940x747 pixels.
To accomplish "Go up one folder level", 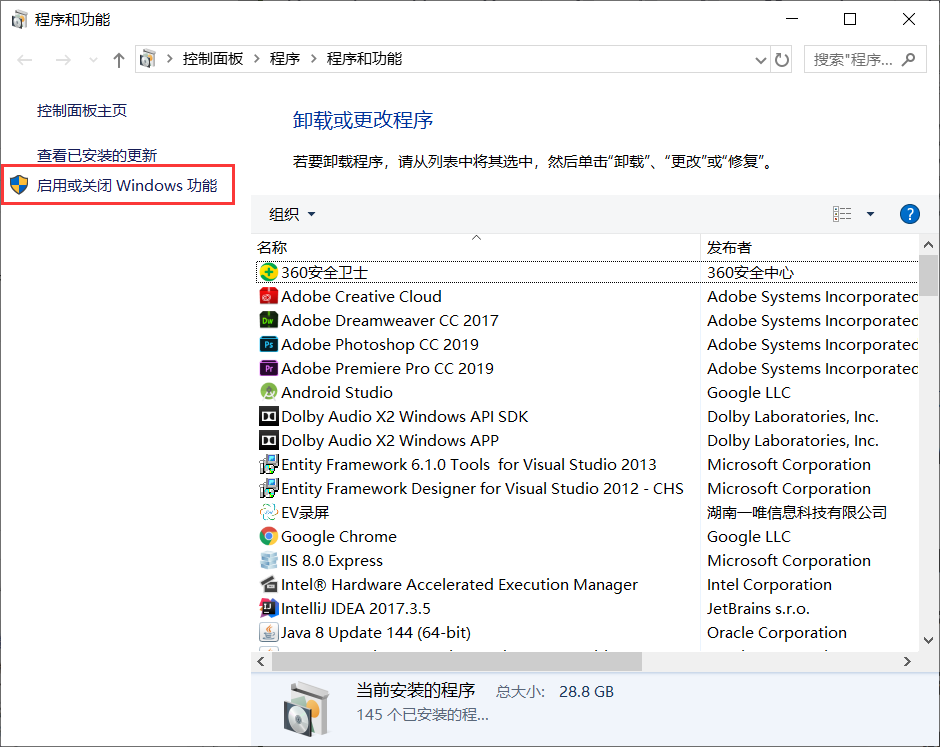I will 119,59.
